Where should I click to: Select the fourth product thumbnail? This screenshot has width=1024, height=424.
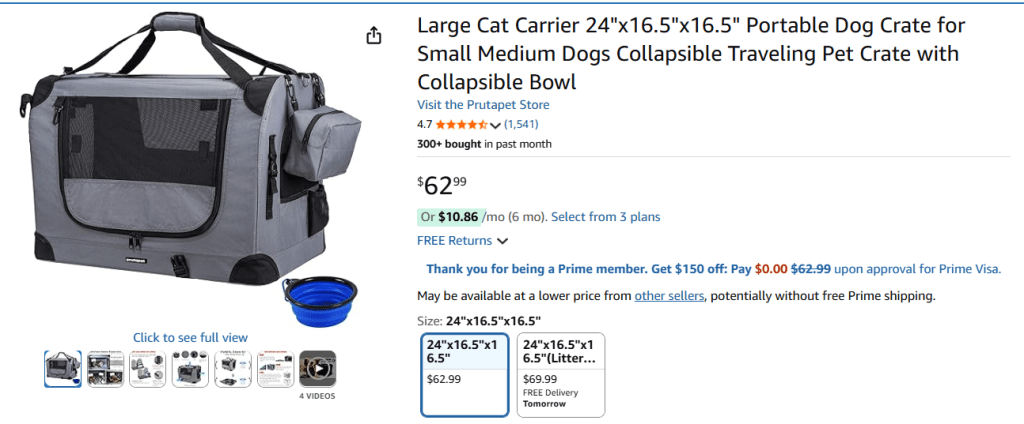[190, 368]
